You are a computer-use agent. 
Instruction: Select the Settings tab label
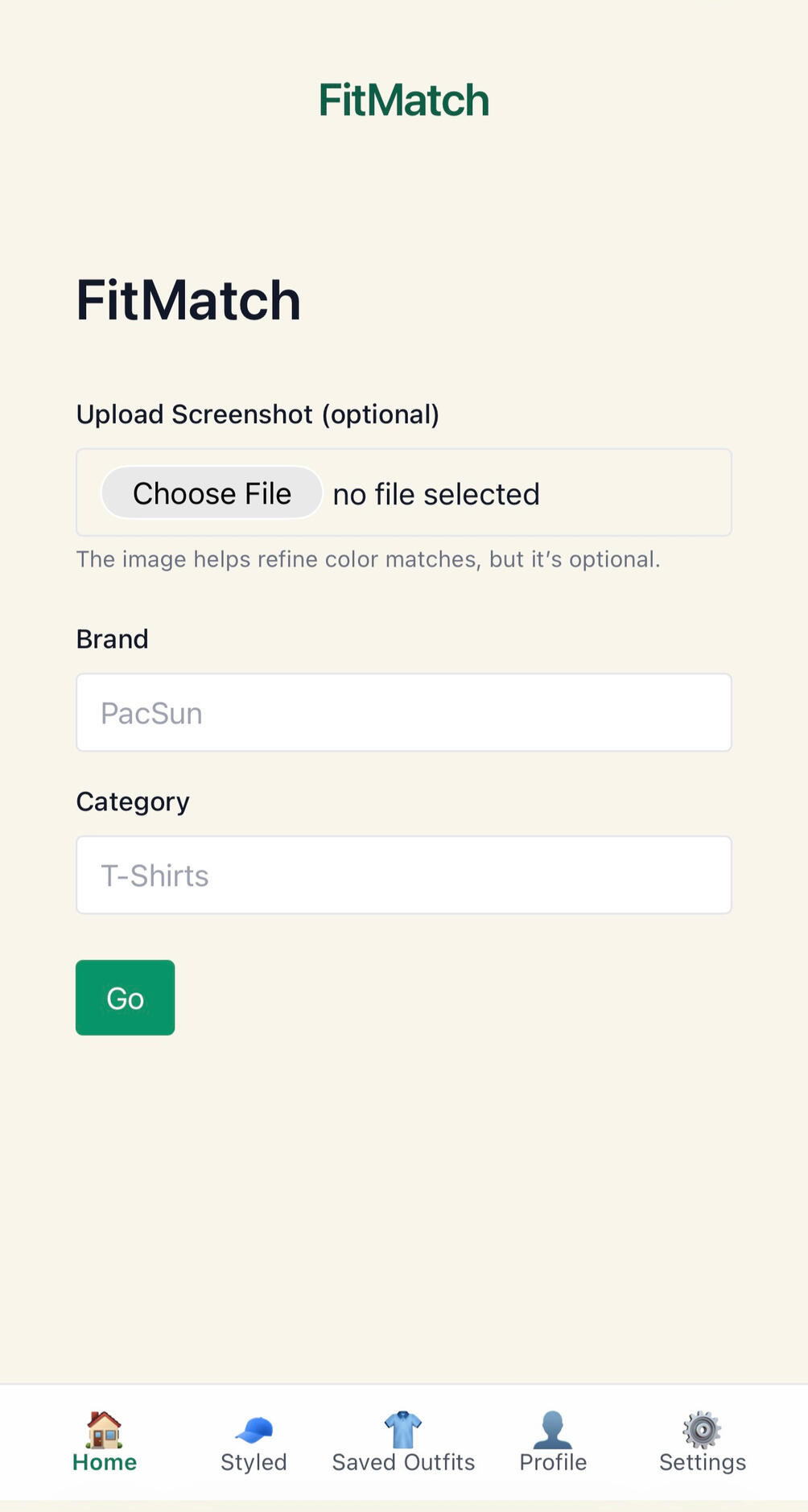point(702,1462)
